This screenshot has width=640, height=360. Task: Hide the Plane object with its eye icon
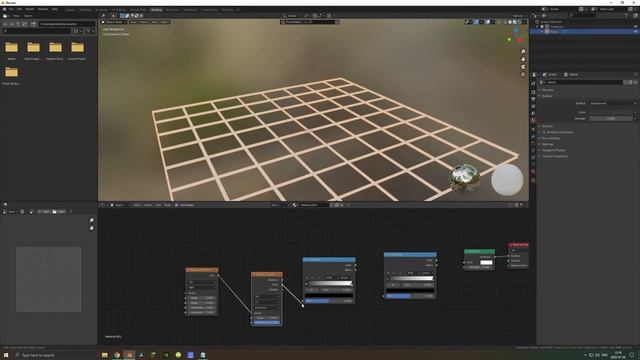[636, 31]
